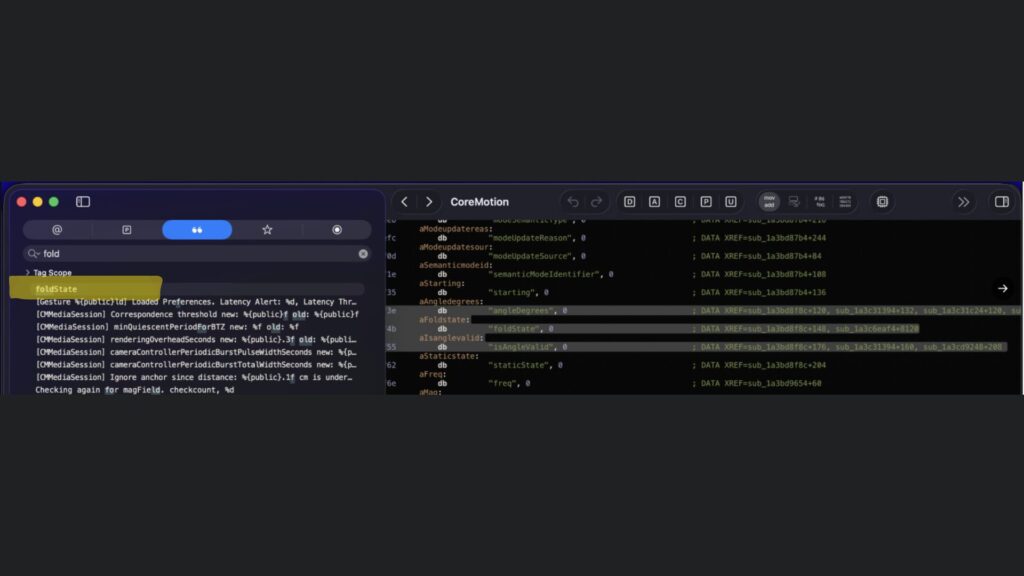
Task: Click the 'aFoldstate:' label in disassembly
Action: pos(445,320)
